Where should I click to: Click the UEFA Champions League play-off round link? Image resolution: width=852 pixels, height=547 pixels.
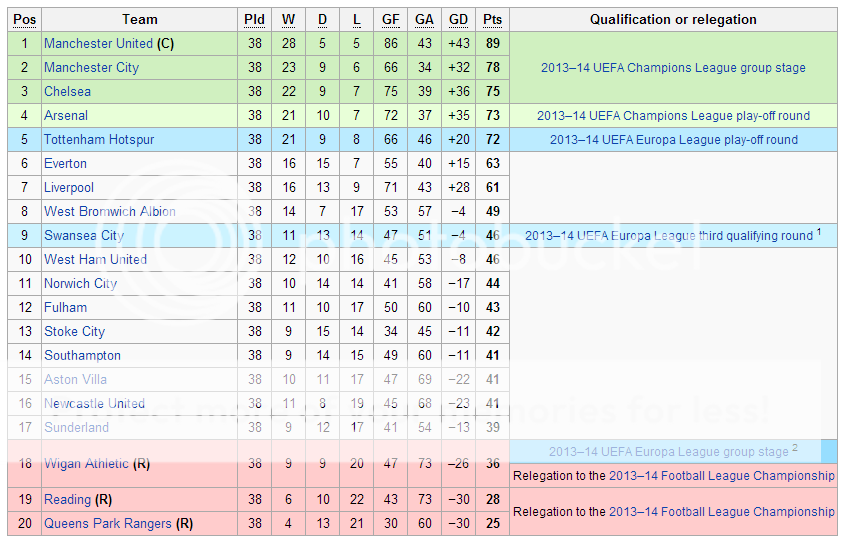pyautogui.click(x=673, y=116)
